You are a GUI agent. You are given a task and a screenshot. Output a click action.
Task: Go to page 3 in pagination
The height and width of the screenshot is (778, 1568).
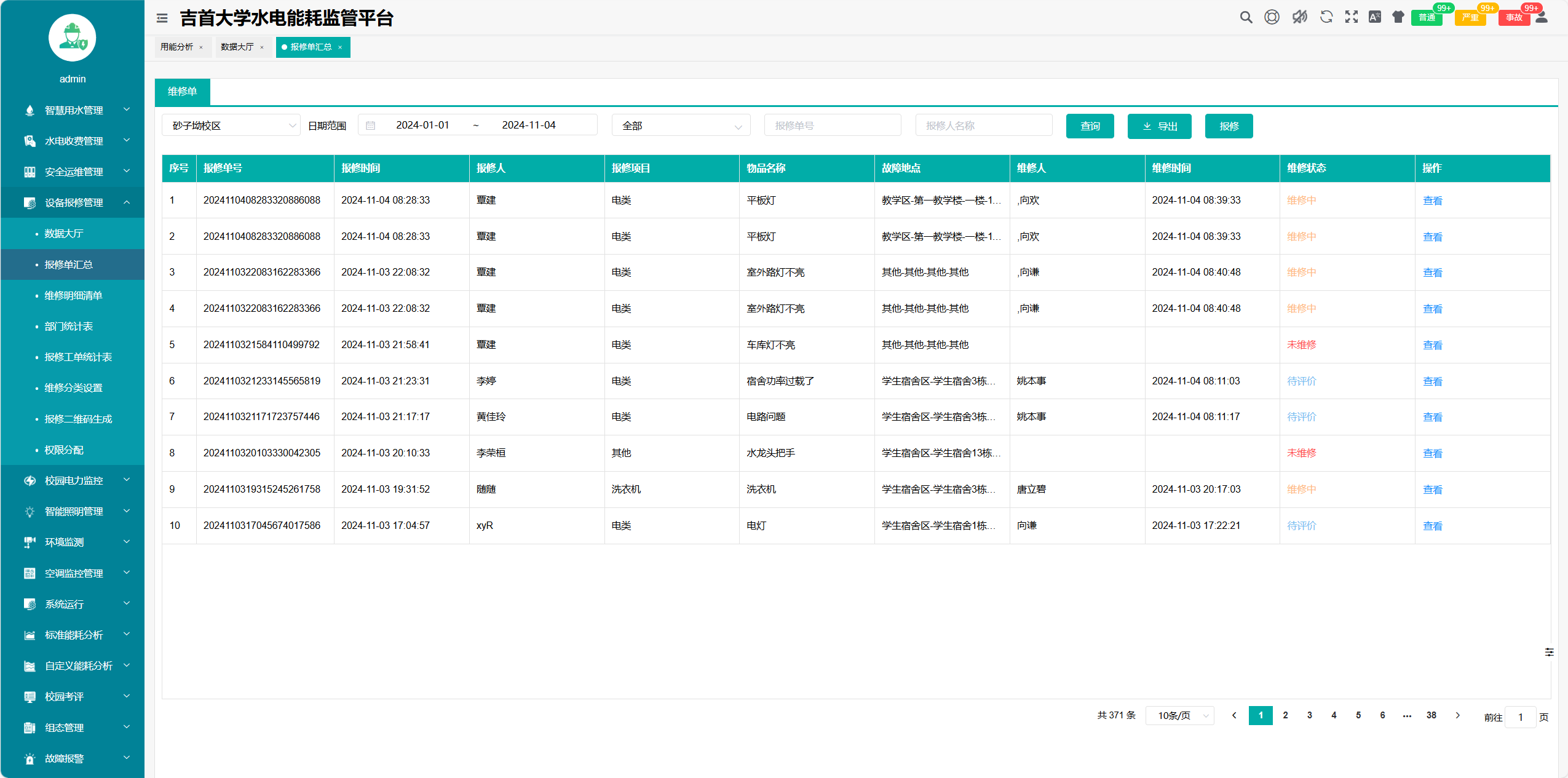tap(1309, 715)
